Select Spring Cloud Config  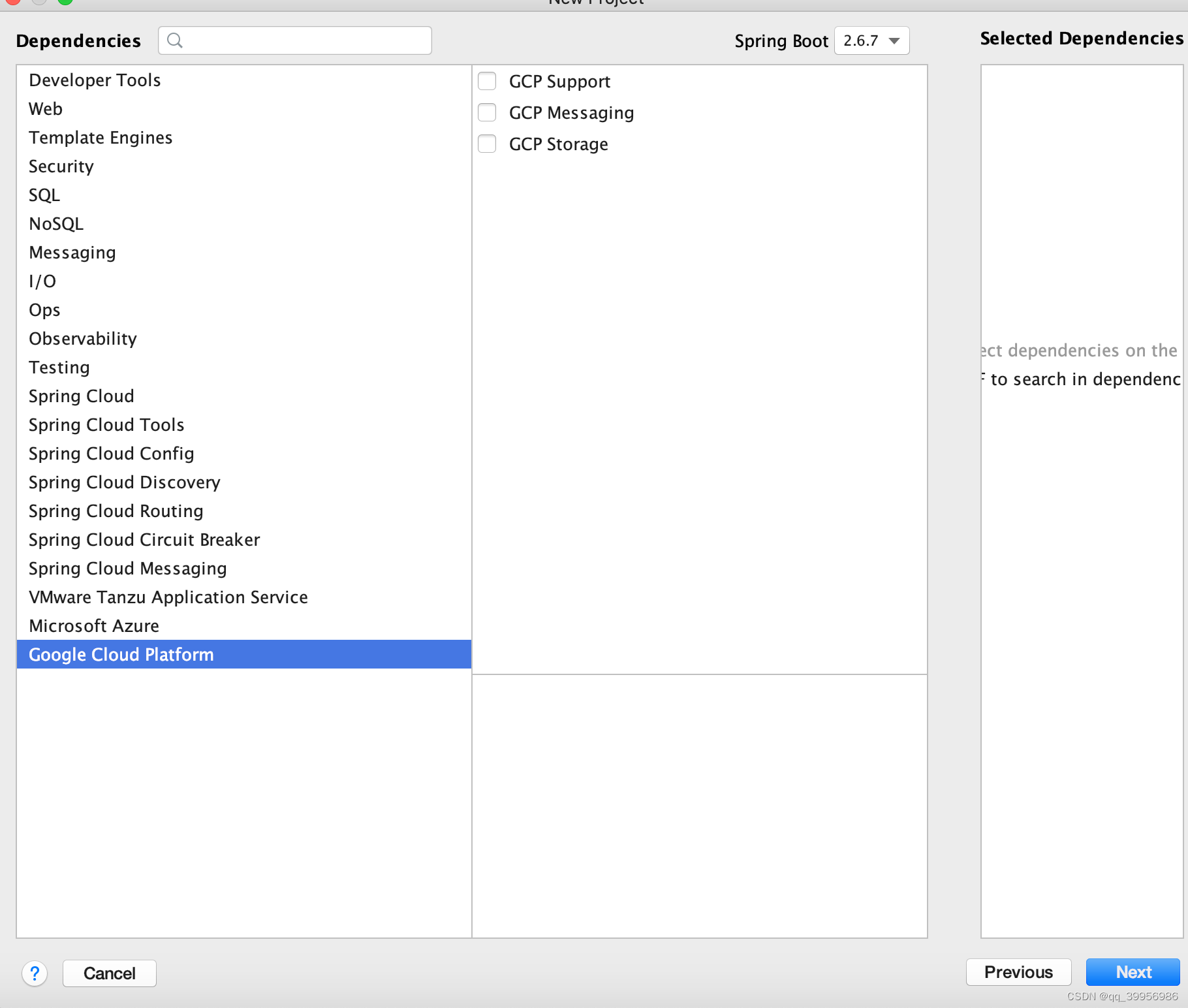point(244,454)
